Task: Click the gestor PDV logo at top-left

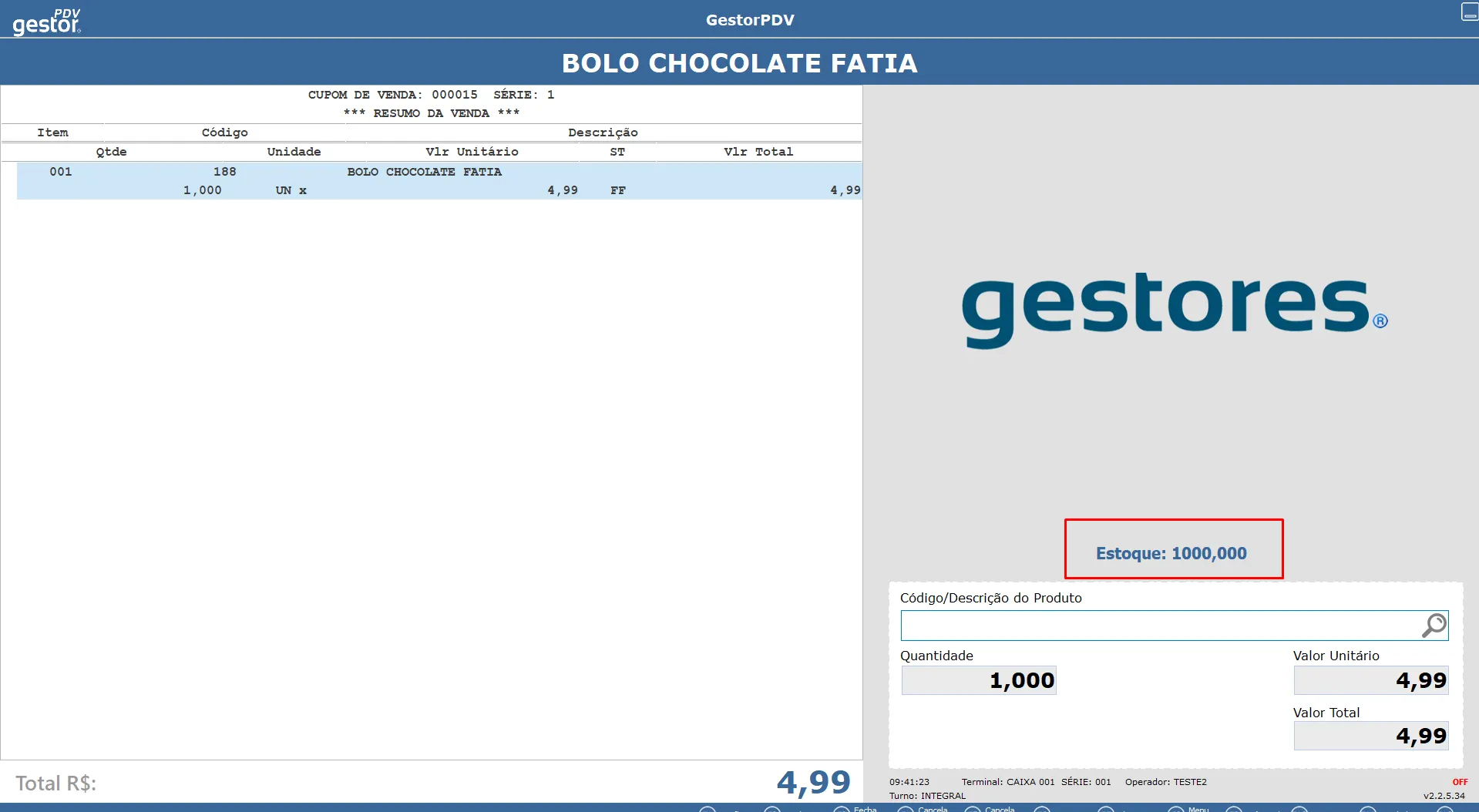Action: [x=46, y=21]
